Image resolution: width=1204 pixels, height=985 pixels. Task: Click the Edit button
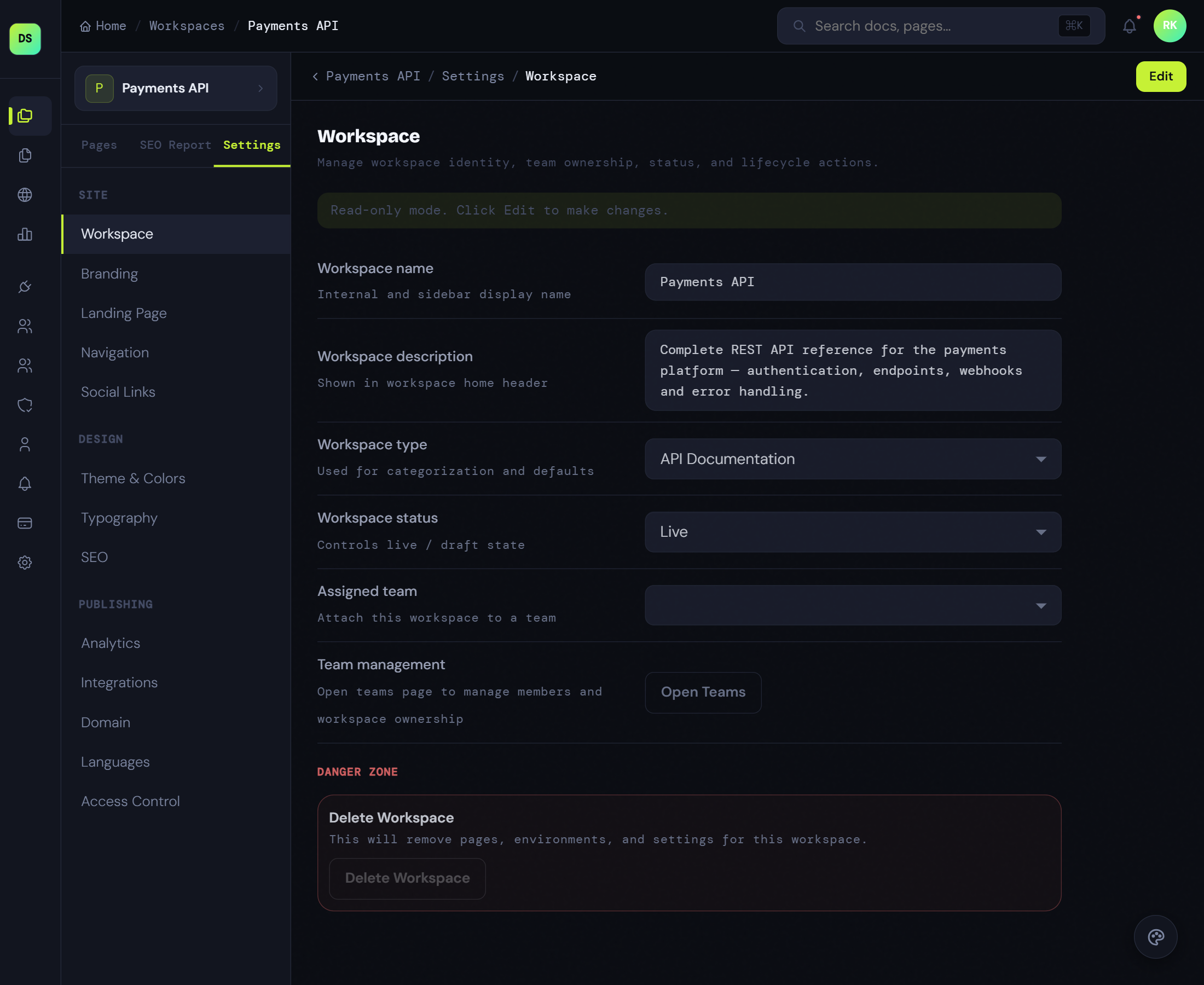pos(1161,76)
